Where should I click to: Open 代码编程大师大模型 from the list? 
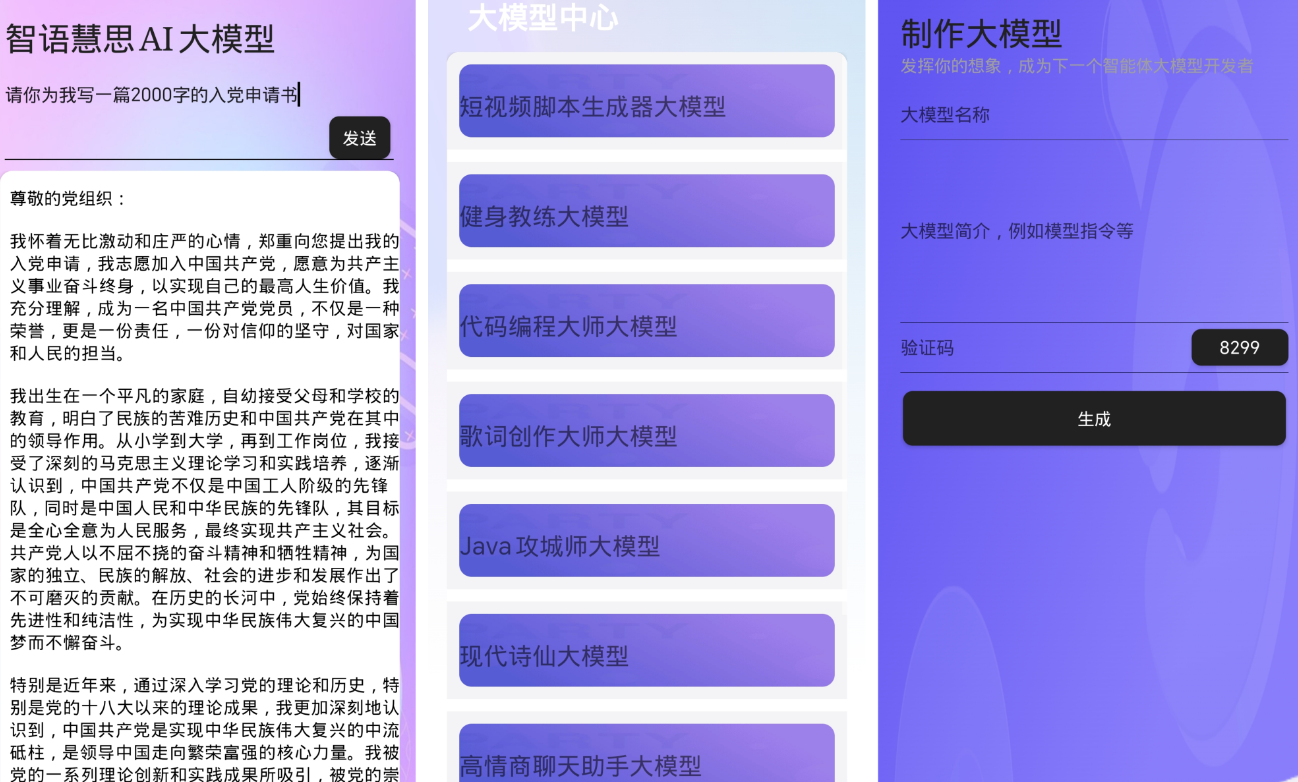coord(646,321)
